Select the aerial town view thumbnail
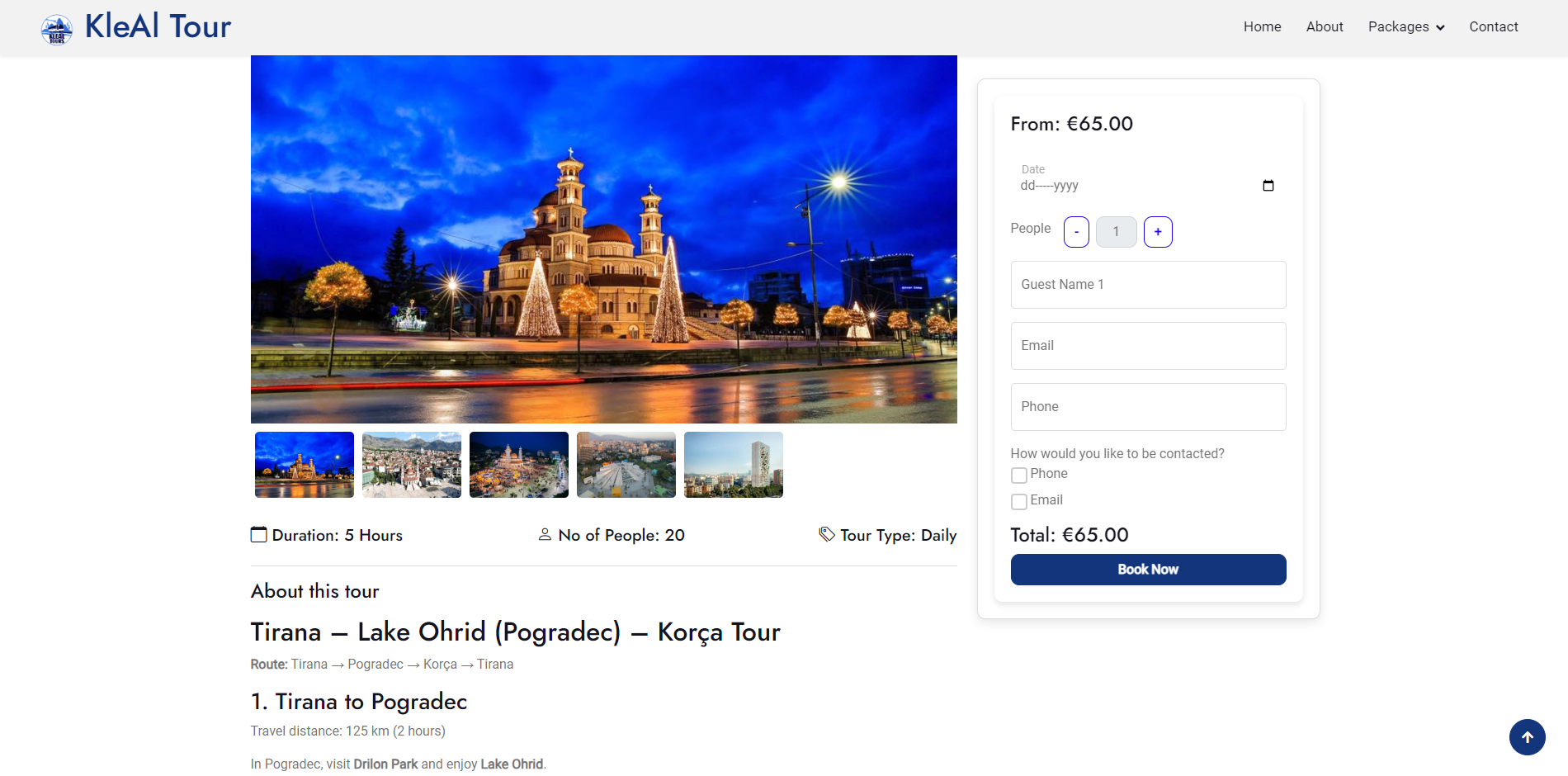The width and height of the screenshot is (1568, 776). 412,465
